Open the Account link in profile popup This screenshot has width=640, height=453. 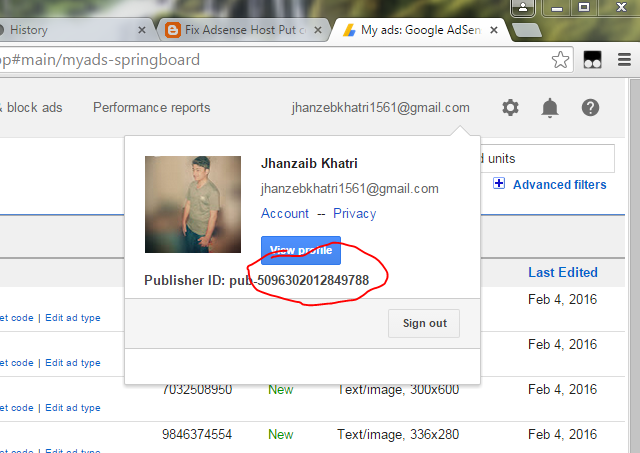(x=284, y=213)
